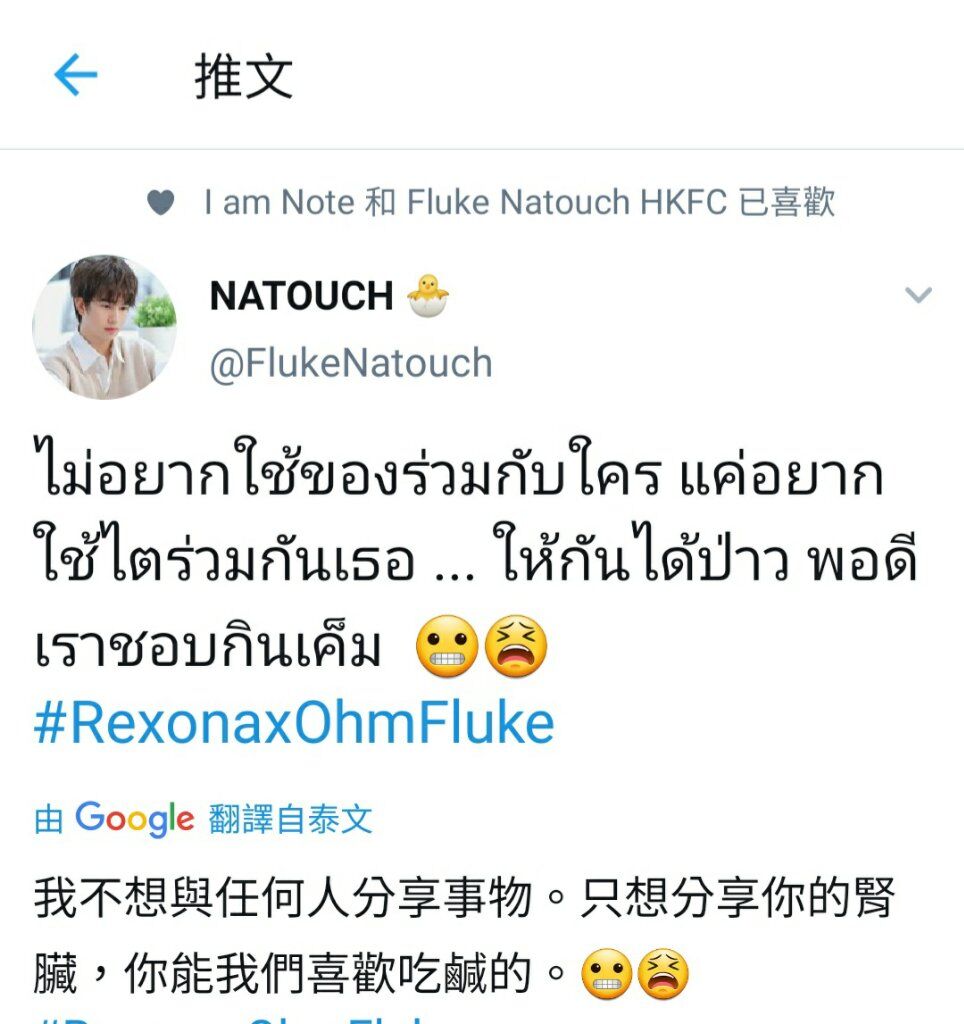Open the tweet options chevron menu
964x1024 pixels.
(918, 295)
